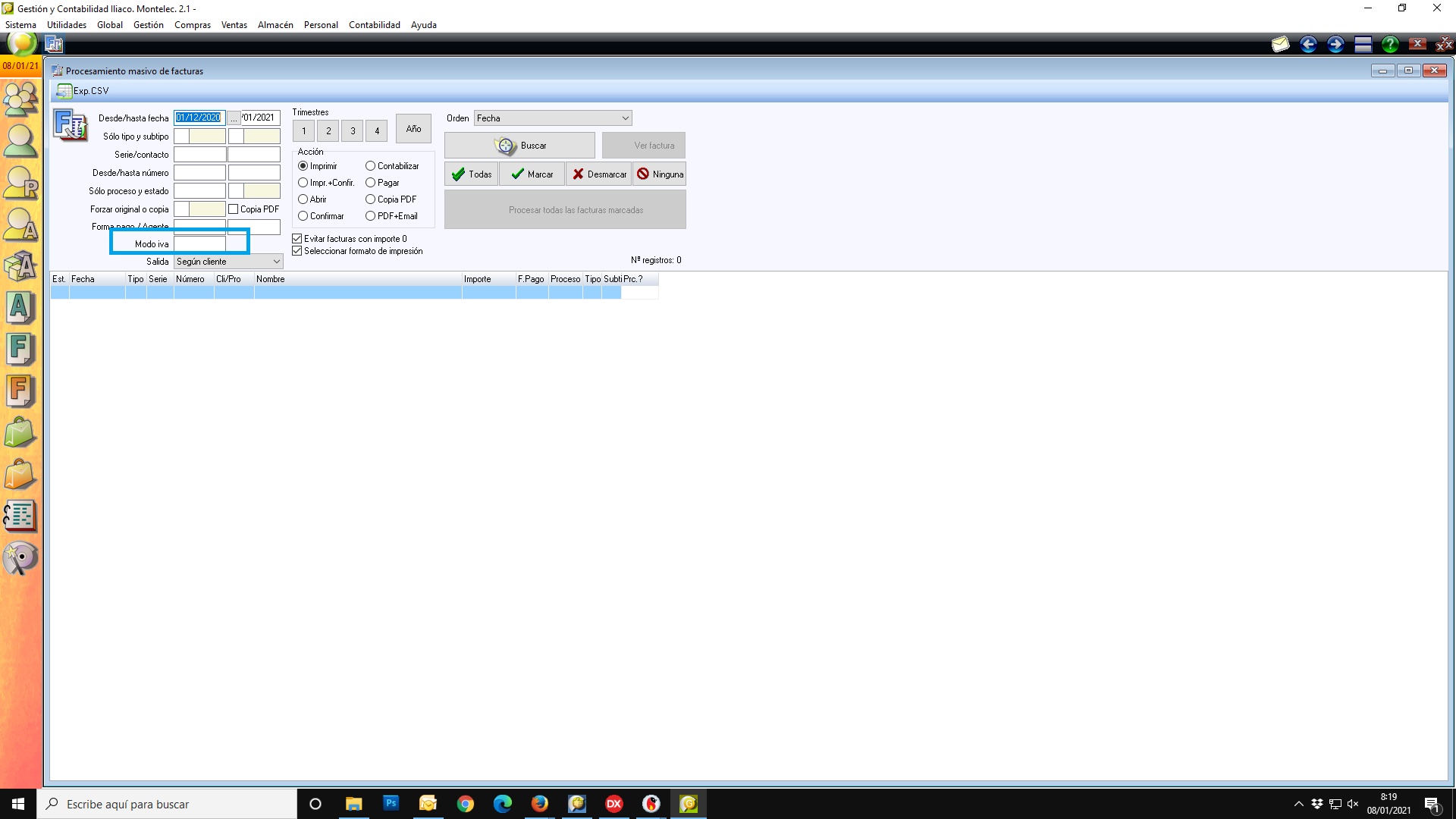The image size is (1456, 819).
Task: Close all windows with triple X icon
Action: point(1444,44)
